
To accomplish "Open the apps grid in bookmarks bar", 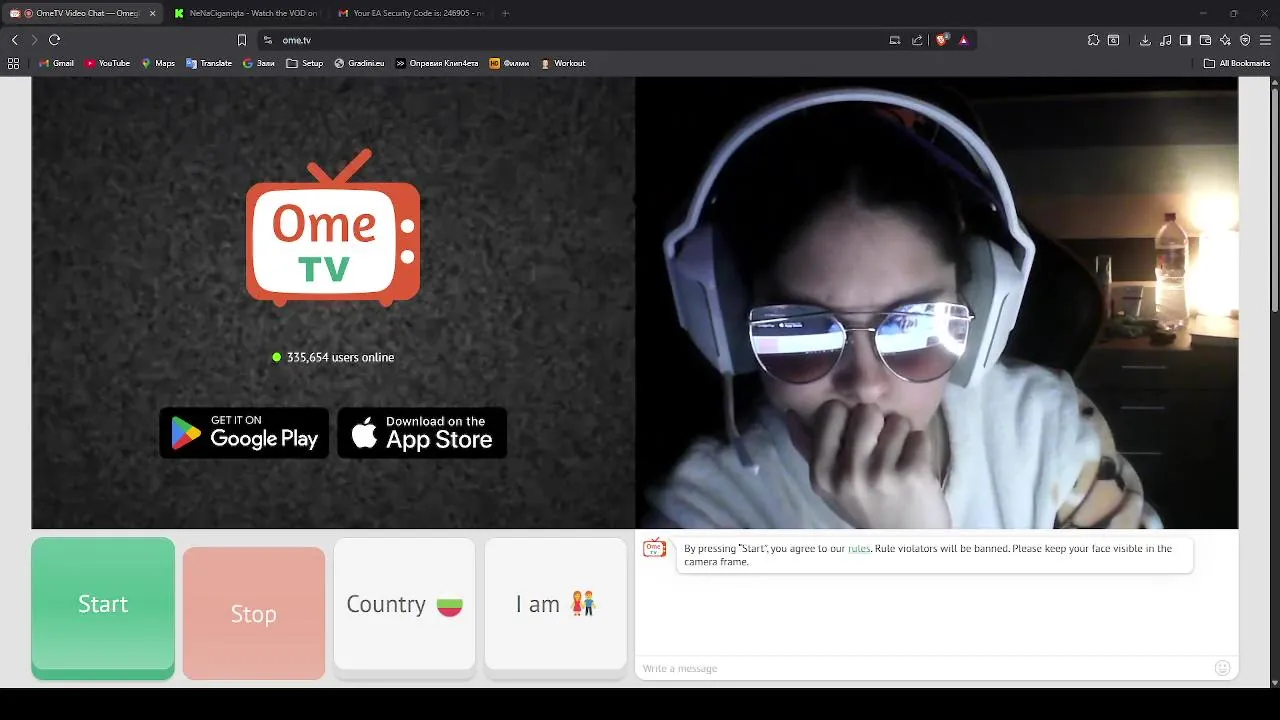I will pyautogui.click(x=13, y=63).
